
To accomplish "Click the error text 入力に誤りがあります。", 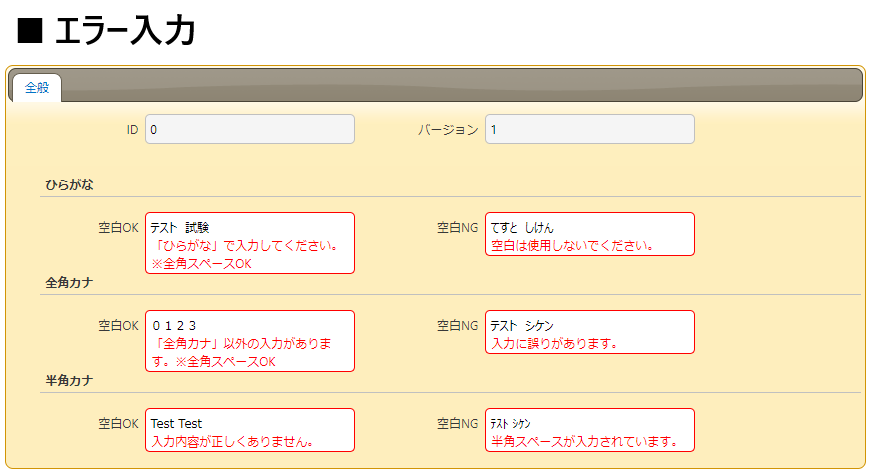I will tap(555, 344).
